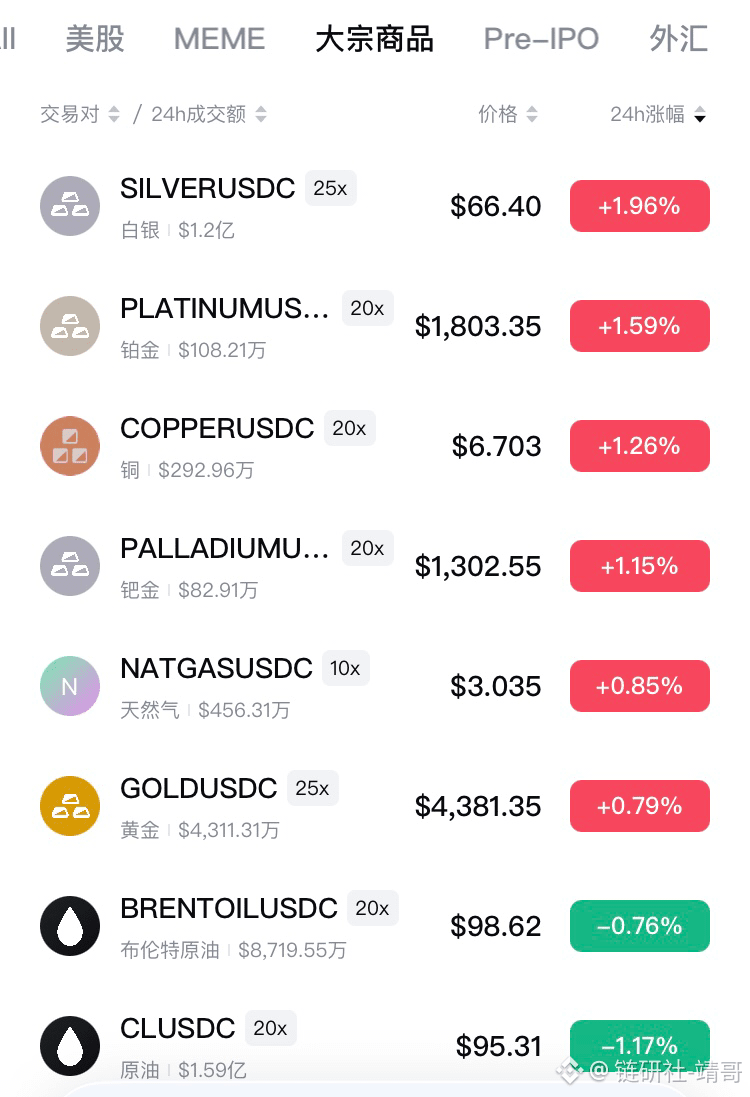Open the NATGASUSDC trading pair row
This screenshot has height=1097, width=750.
coord(375,686)
